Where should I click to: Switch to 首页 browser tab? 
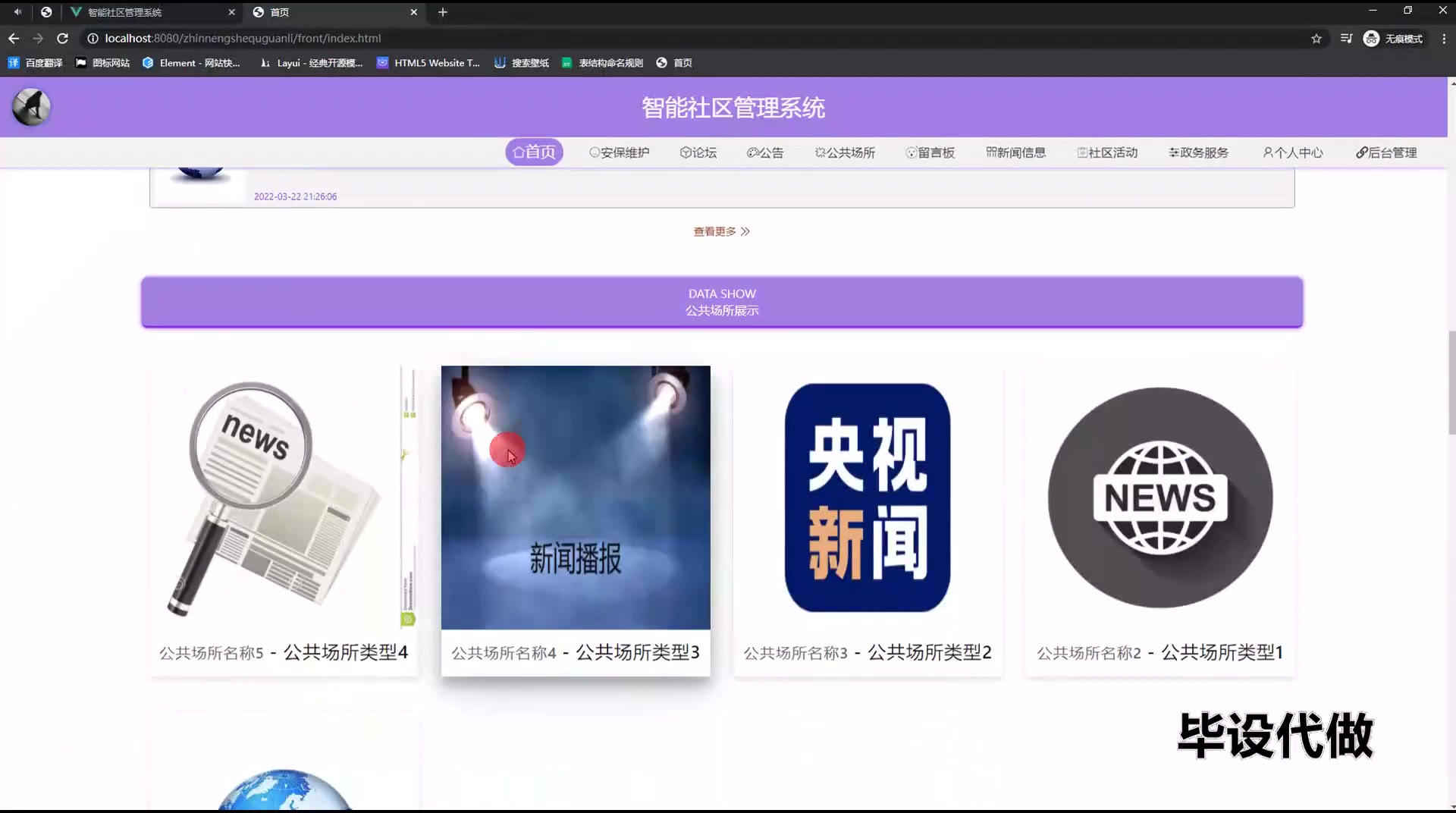(335, 12)
